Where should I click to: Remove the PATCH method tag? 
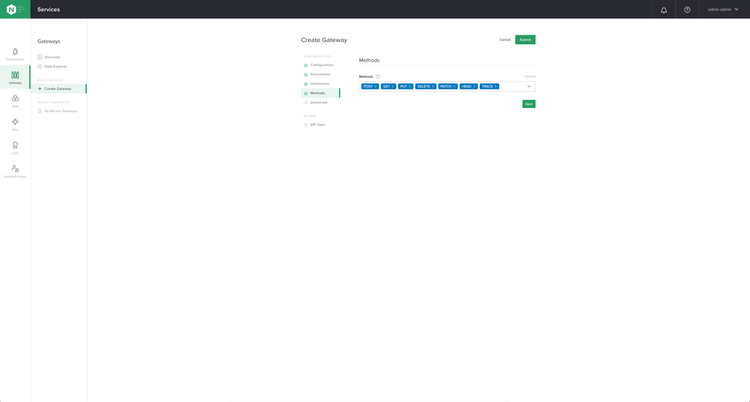454,87
